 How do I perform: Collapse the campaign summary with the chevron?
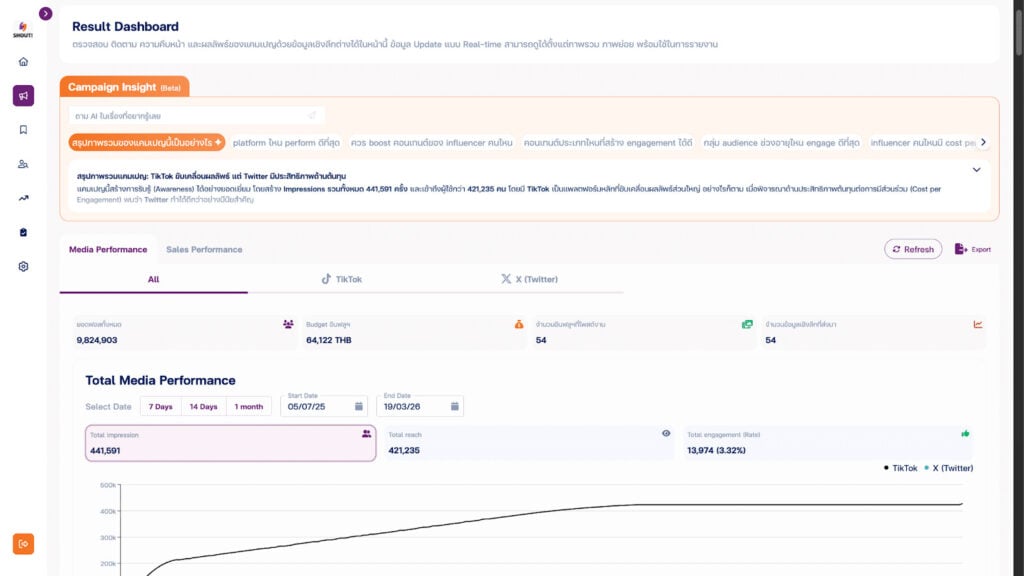(976, 170)
